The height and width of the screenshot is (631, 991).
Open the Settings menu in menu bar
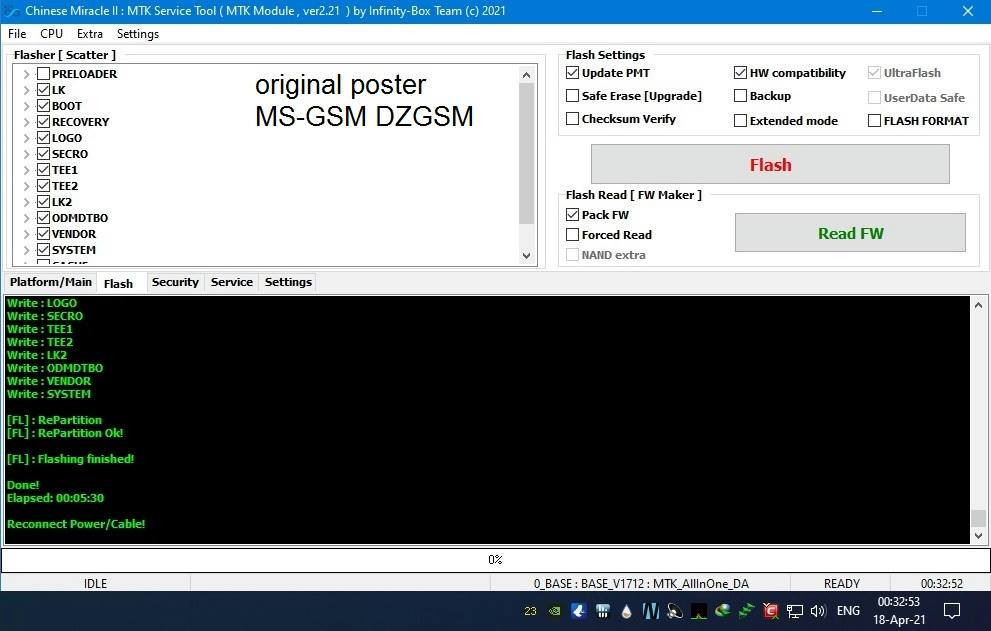138,34
